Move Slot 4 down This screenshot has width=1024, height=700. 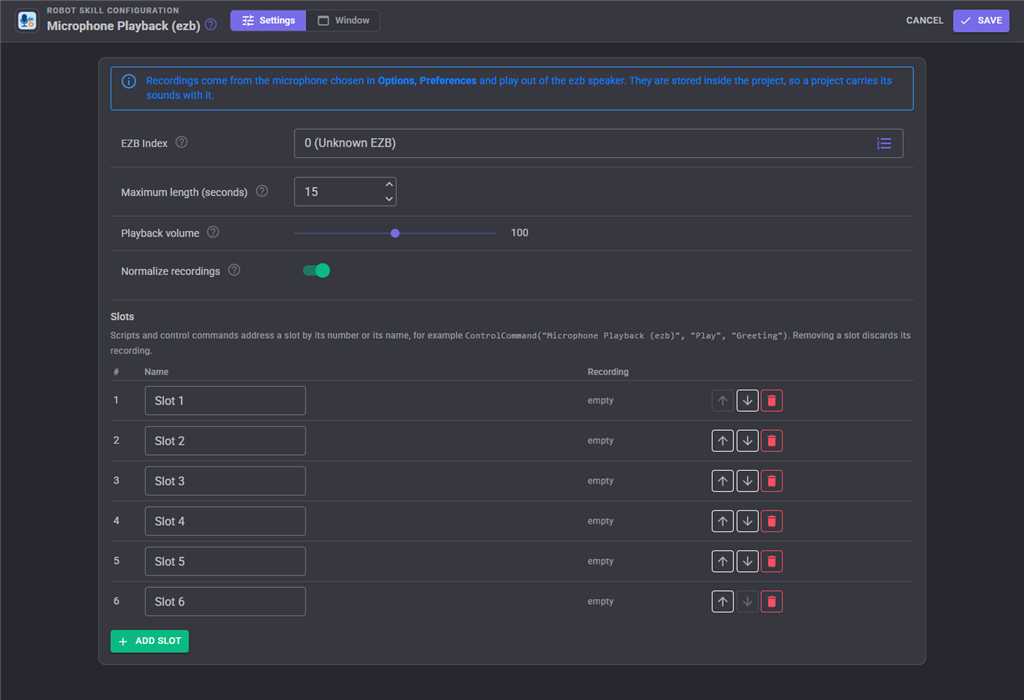(747, 521)
